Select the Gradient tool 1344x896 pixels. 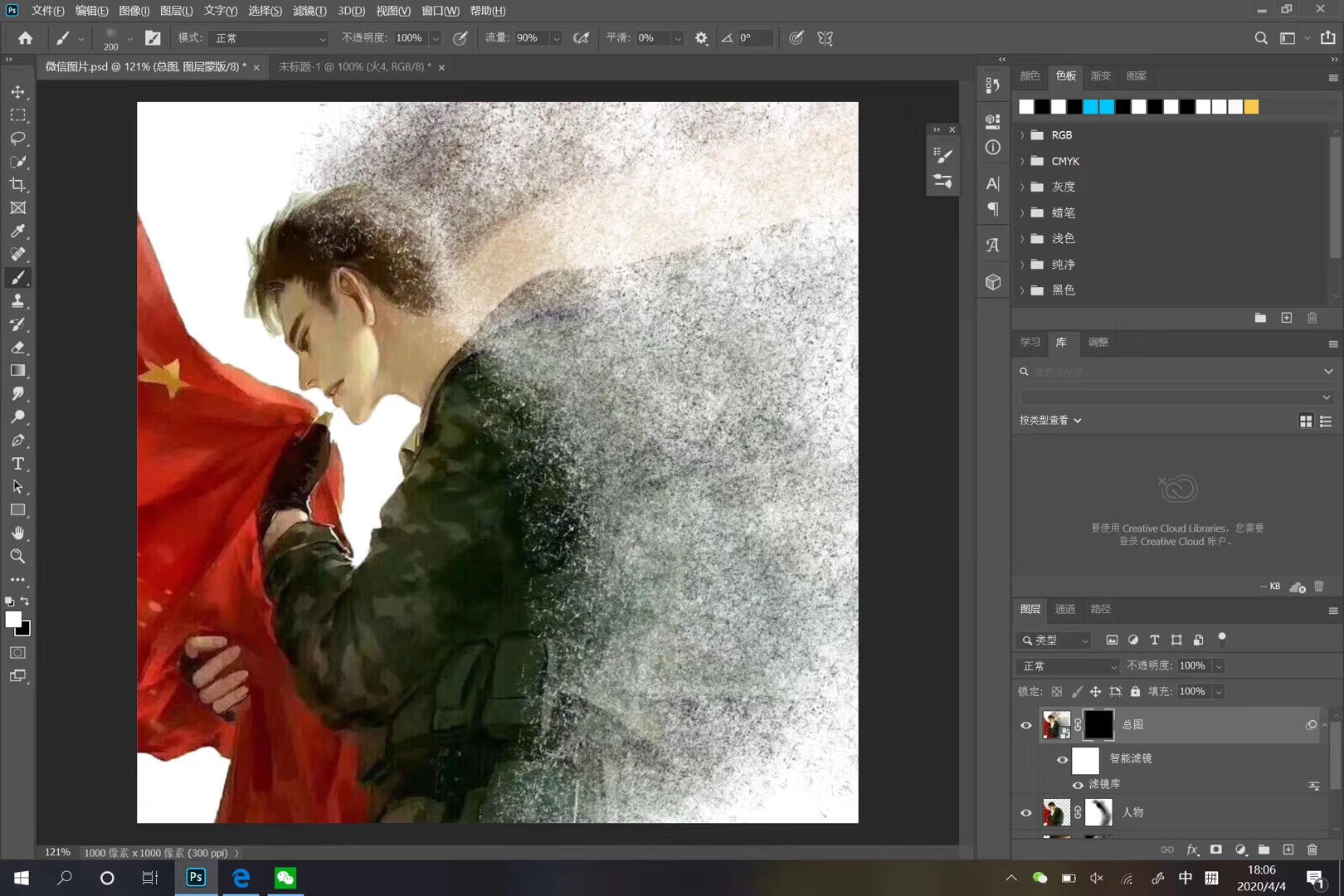[17, 371]
